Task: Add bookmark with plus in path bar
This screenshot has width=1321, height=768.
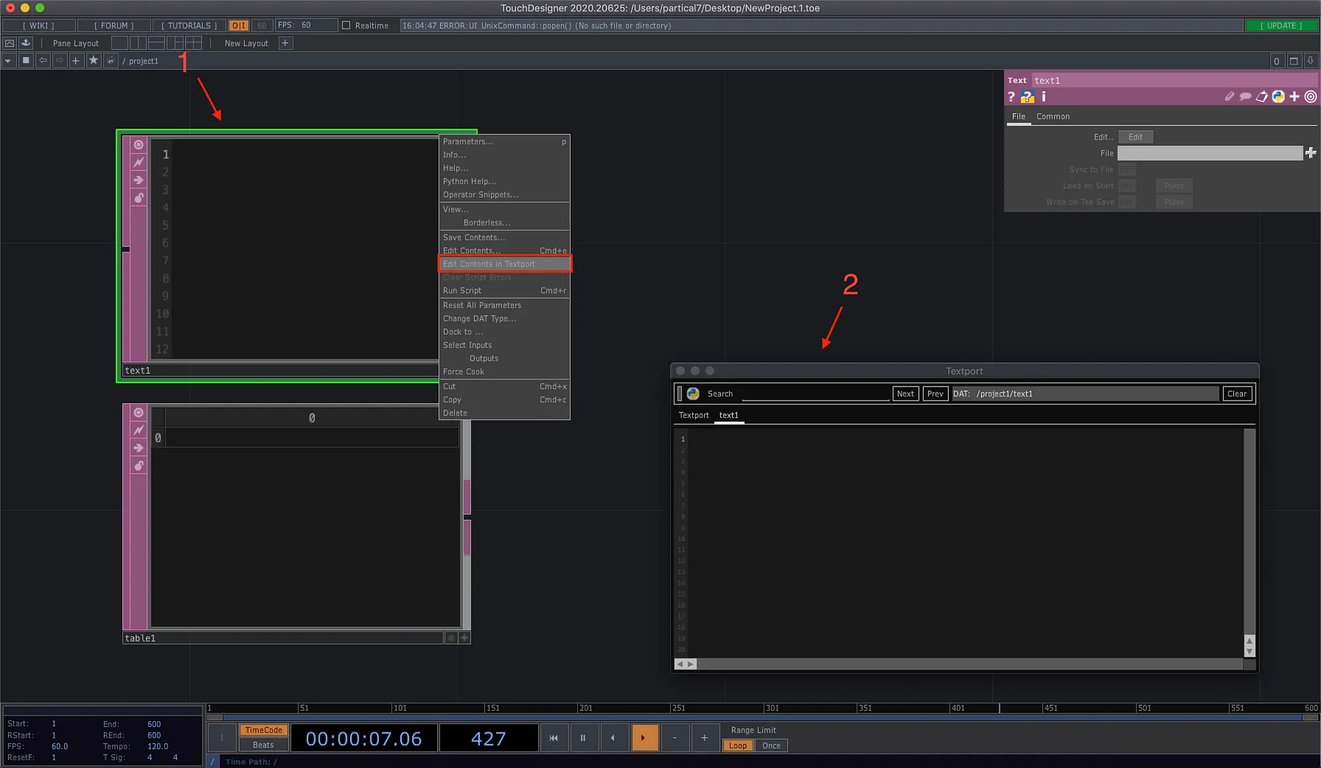Action: tap(76, 61)
